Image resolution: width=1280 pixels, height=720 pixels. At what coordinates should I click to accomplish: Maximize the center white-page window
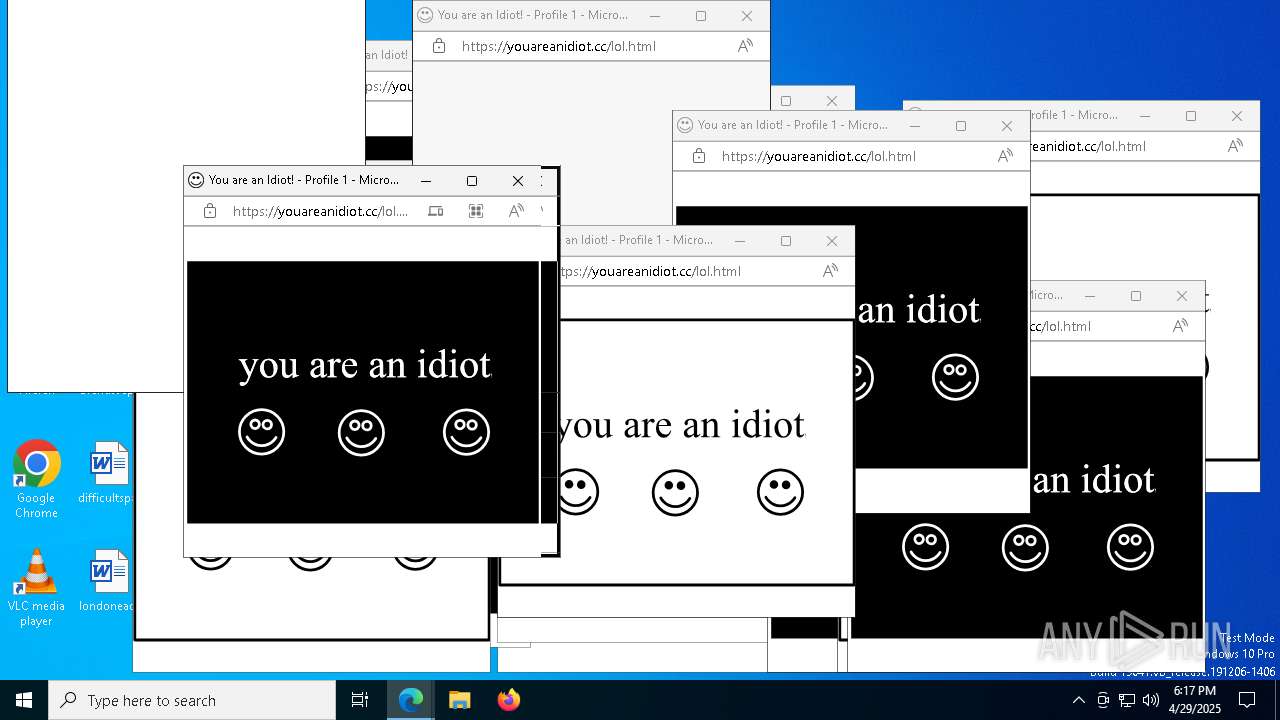pyautogui.click(x=786, y=241)
